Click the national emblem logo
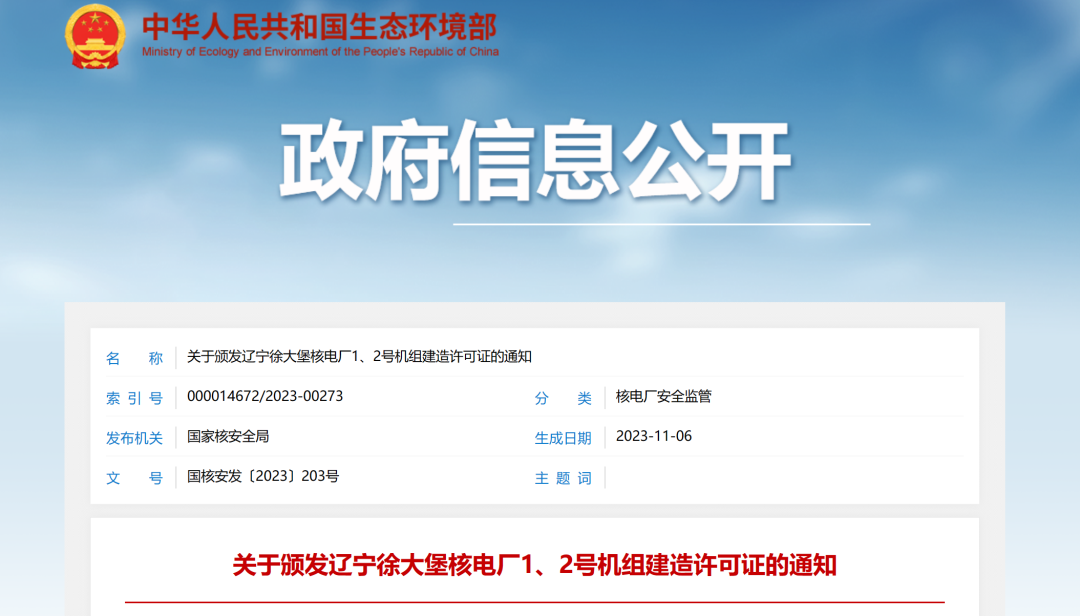 tap(94, 37)
